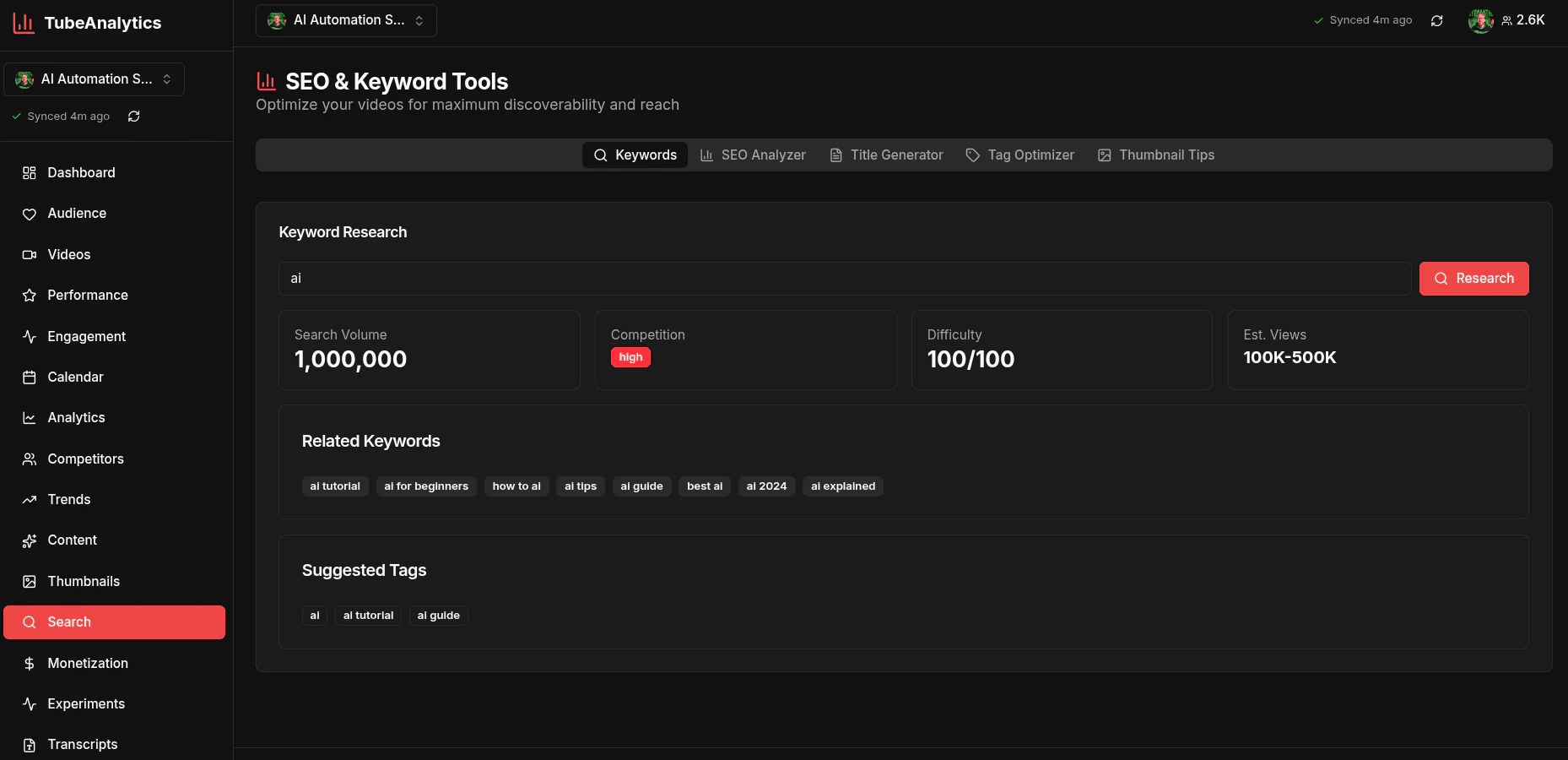Expand the AI Automation channel dropdown in sidebar
Screen dimensions: 1568x760
94,79
